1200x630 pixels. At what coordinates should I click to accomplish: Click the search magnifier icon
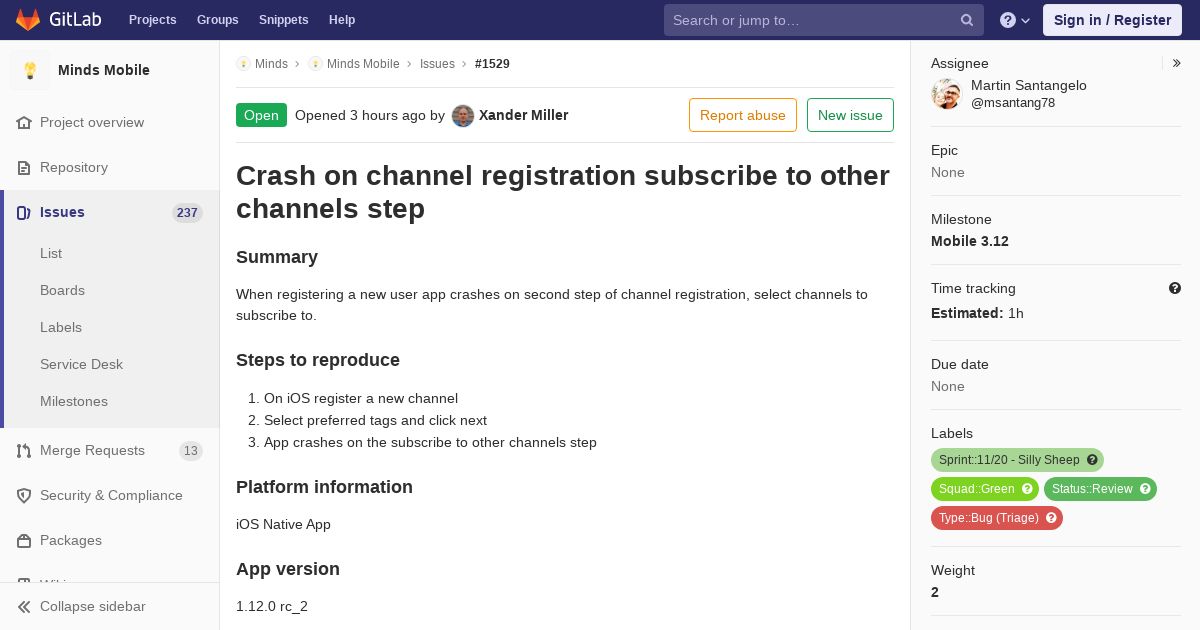tap(967, 20)
